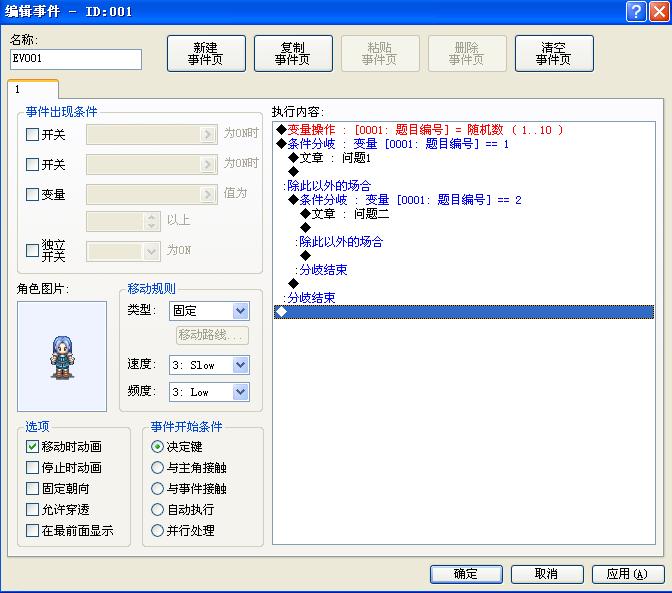Select the outer 分歧结束 line
The height and width of the screenshot is (593, 672).
coord(309,298)
